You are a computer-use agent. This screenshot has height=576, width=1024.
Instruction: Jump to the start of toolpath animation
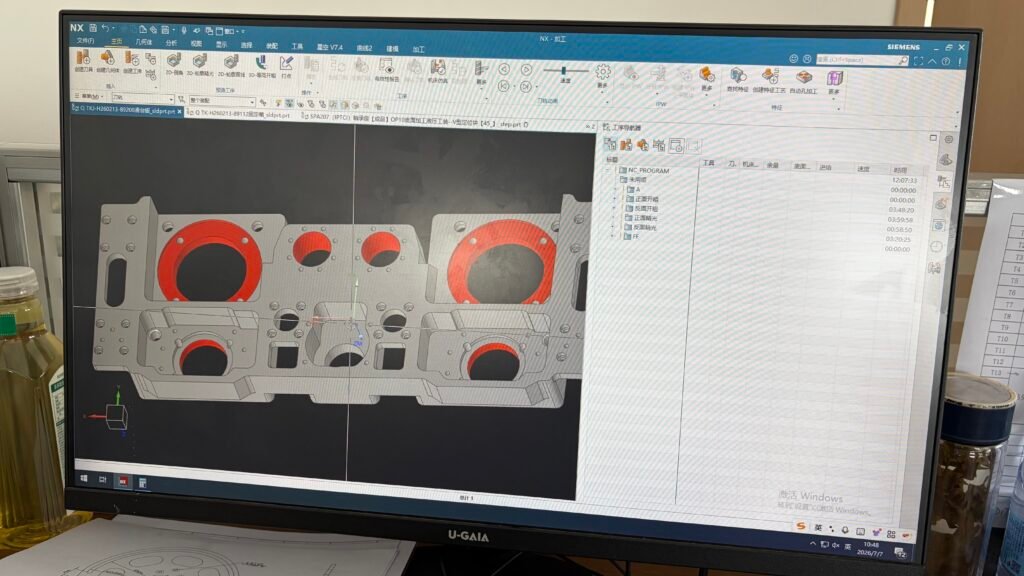[504, 86]
